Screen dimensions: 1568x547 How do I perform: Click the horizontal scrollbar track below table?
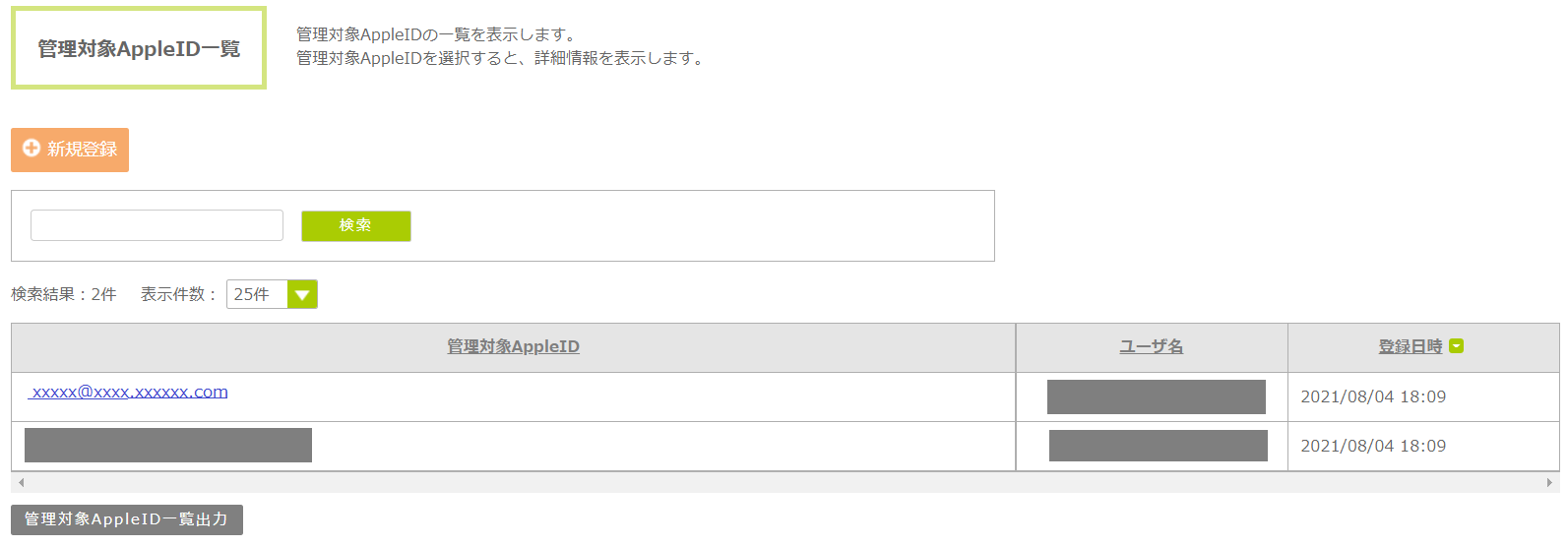click(784, 483)
